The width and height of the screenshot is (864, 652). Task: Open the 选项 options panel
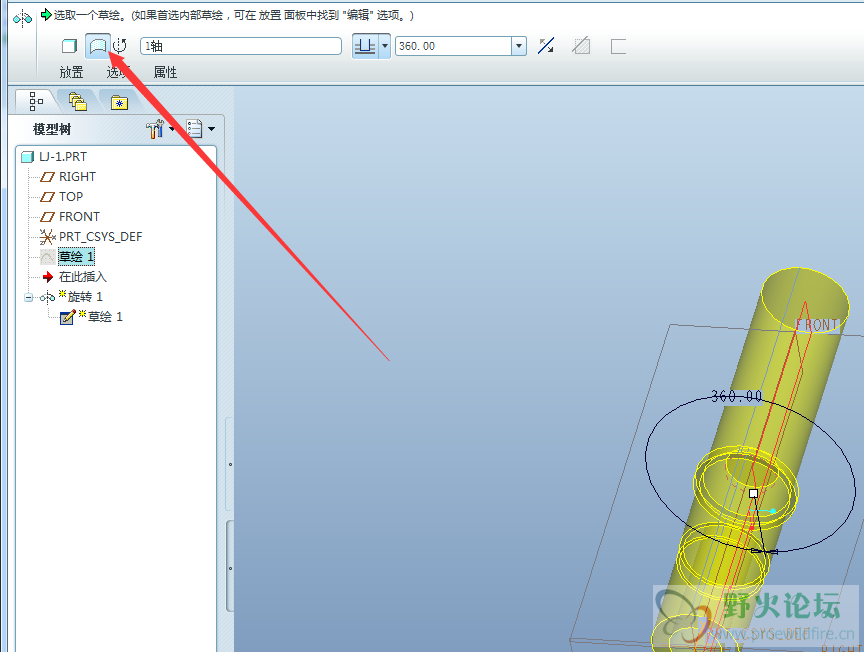(x=118, y=72)
